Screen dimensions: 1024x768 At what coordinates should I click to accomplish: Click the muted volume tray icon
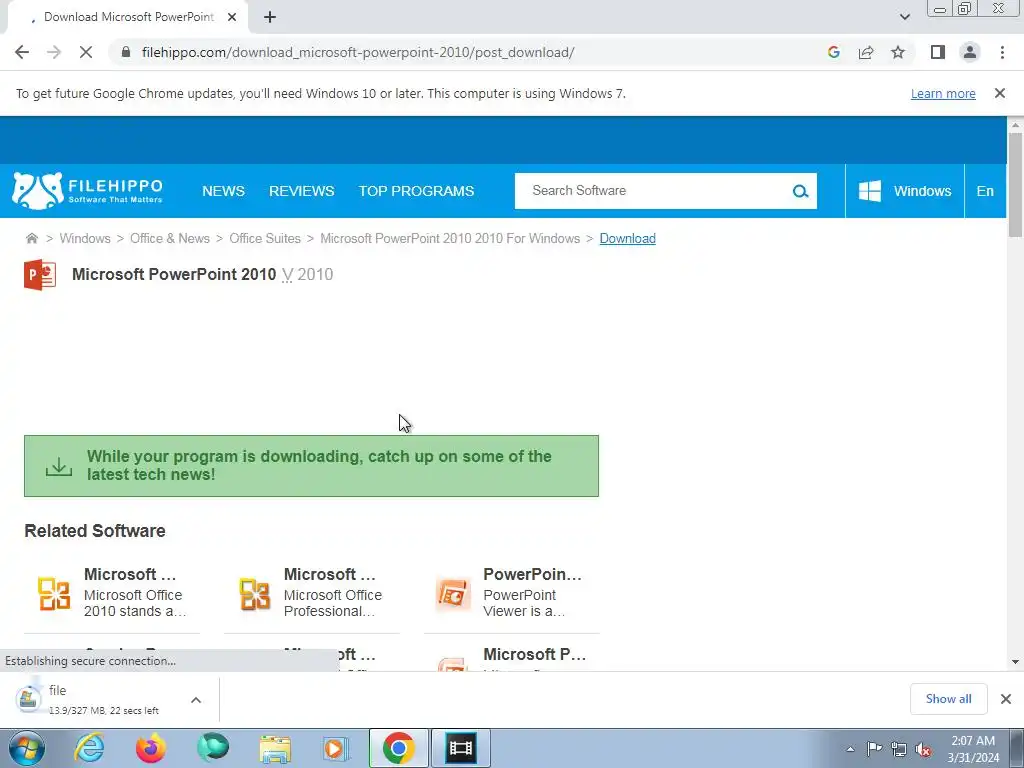click(x=923, y=749)
